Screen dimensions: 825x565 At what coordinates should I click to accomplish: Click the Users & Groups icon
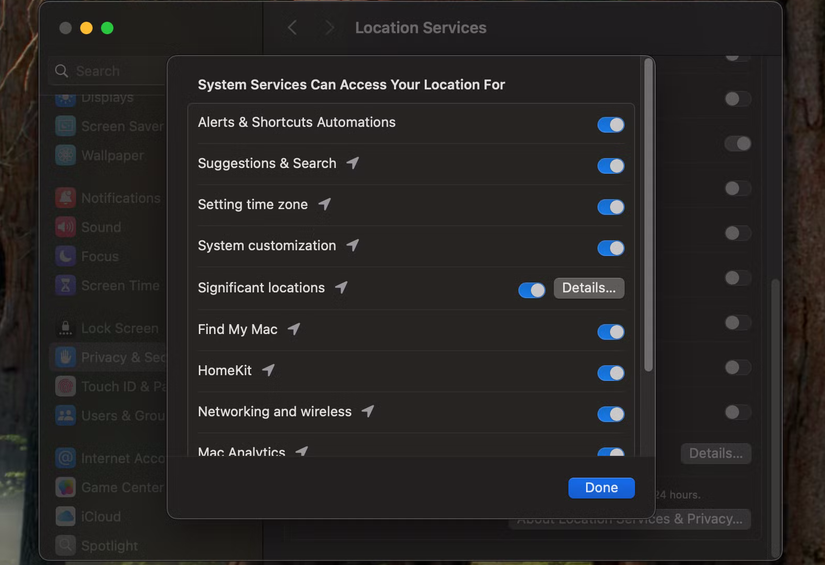[x=65, y=416]
